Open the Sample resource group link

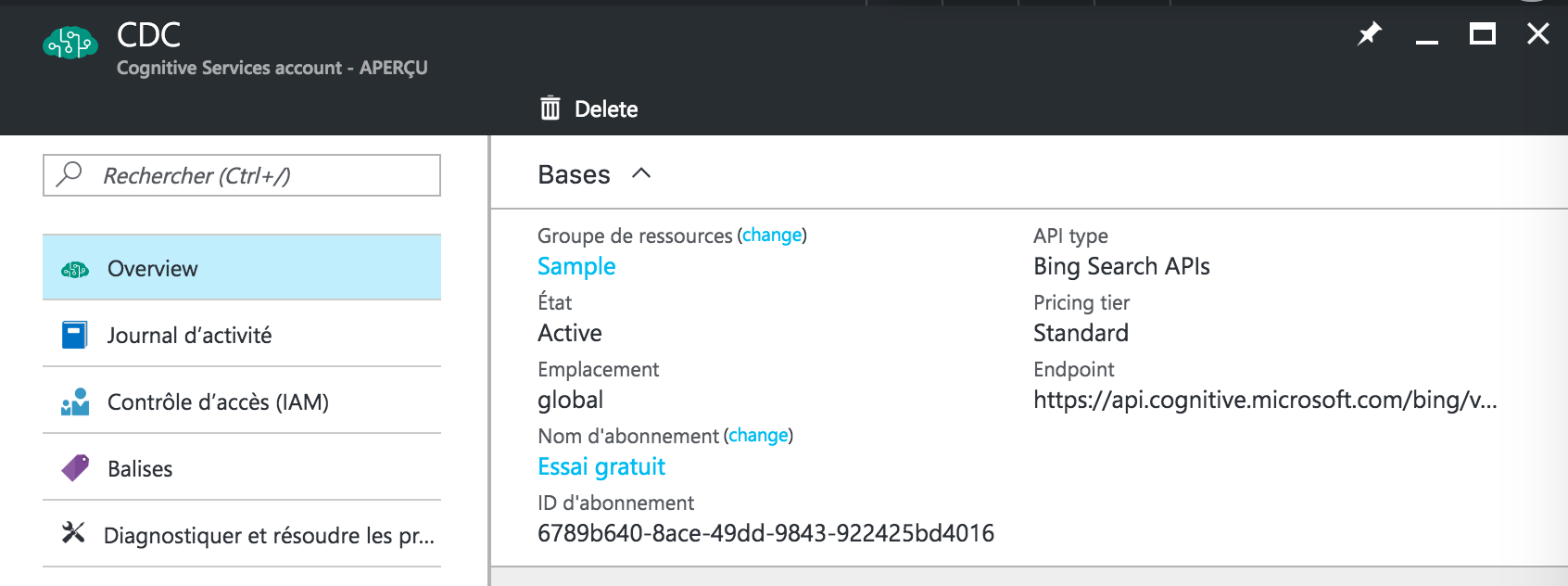coord(576,267)
